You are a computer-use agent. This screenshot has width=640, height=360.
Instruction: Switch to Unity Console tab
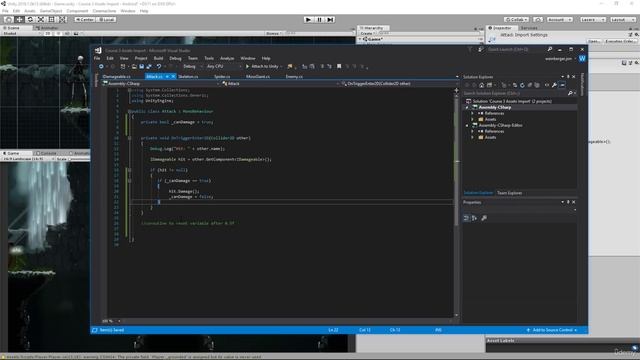pos(46,153)
